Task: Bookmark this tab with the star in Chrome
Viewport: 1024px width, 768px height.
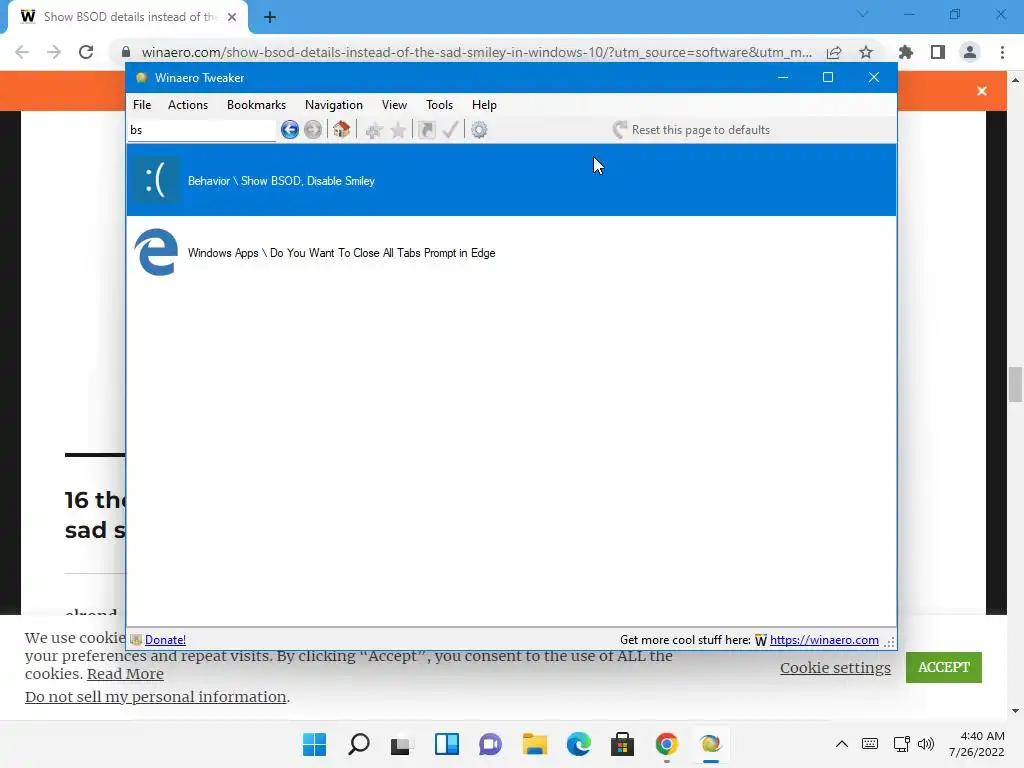Action: 866,52
